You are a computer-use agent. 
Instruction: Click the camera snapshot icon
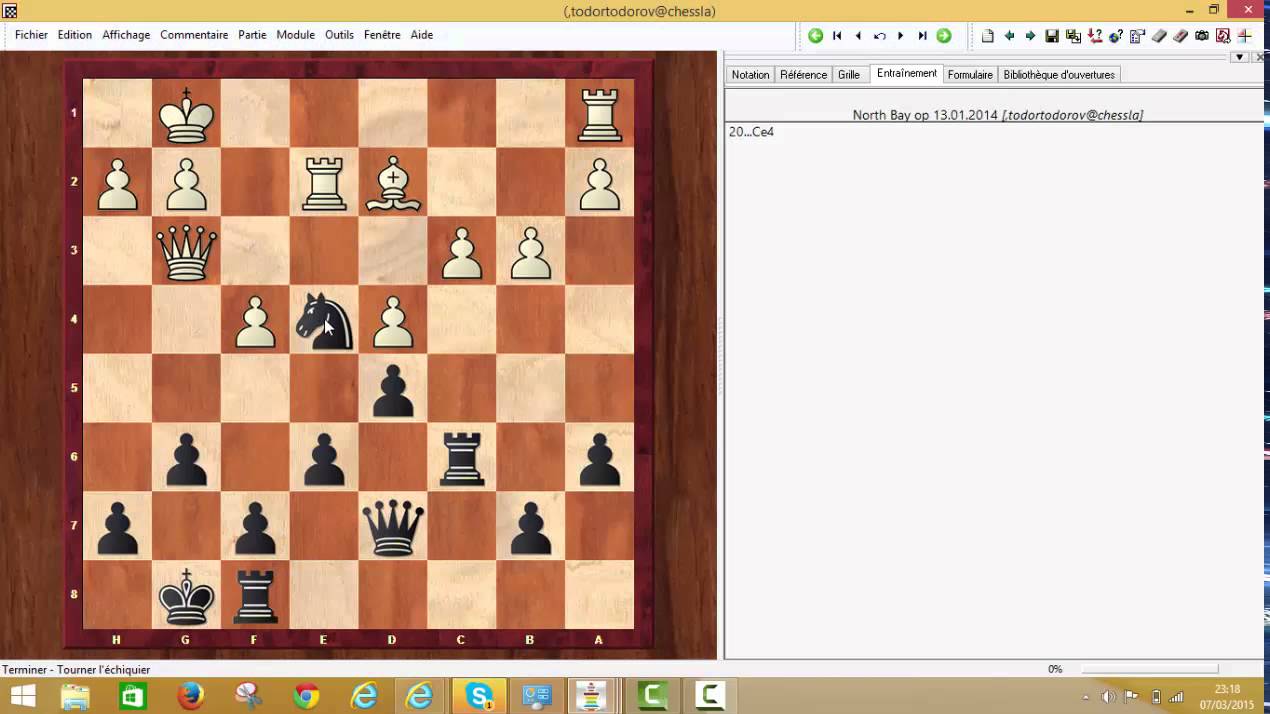point(1202,36)
